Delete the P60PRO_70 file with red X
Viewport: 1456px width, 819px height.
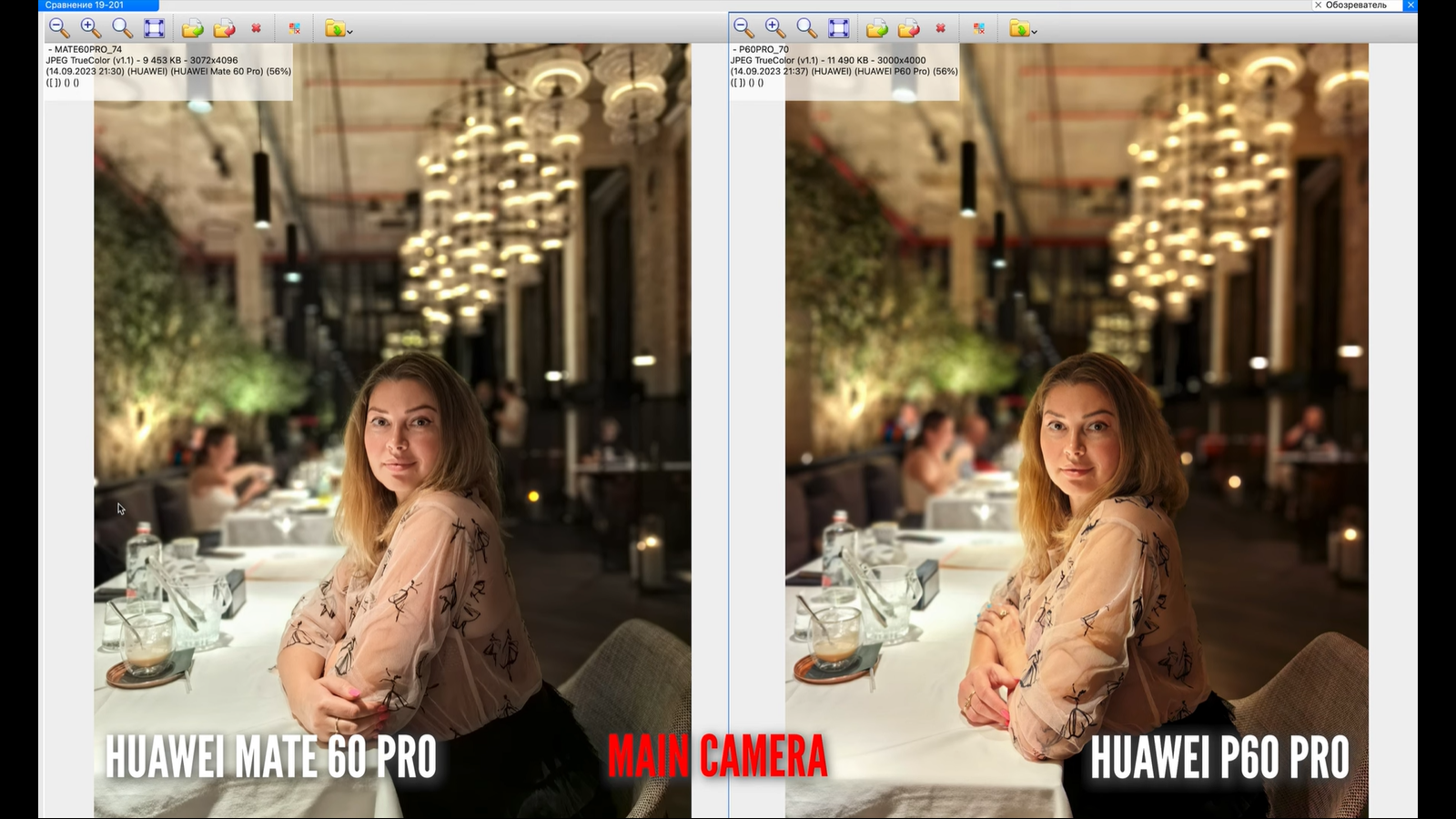[x=941, y=28]
